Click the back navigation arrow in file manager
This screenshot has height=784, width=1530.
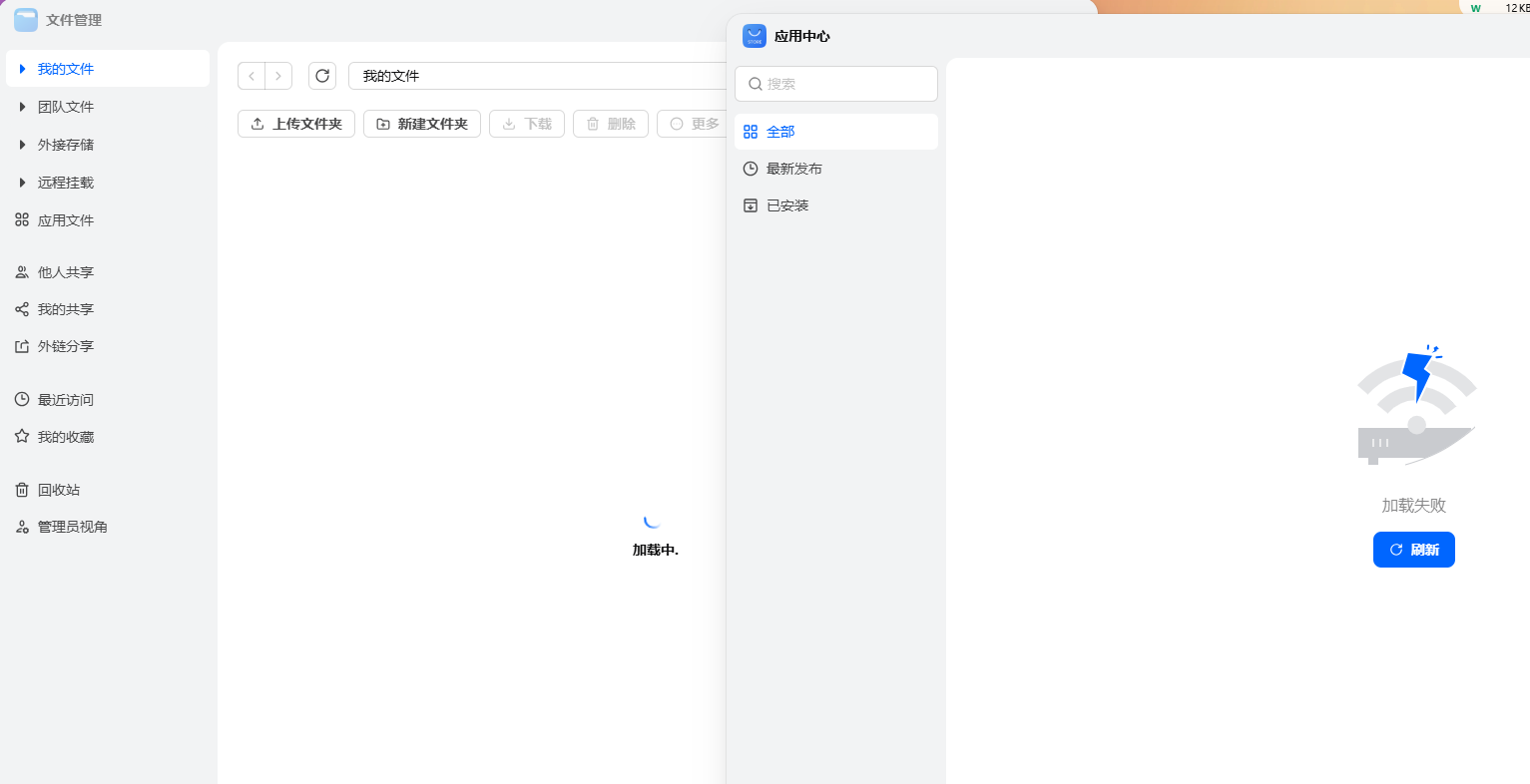[252, 76]
